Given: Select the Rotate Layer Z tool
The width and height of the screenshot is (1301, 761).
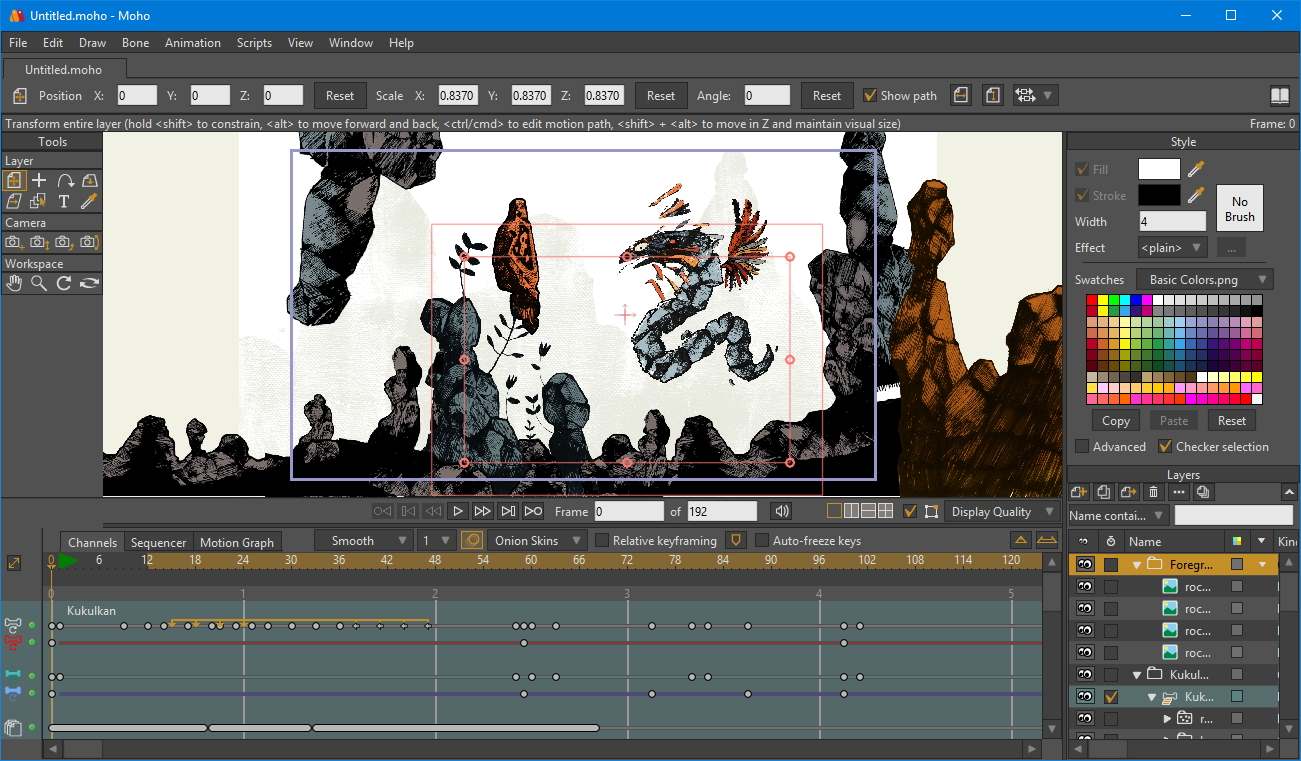Looking at the screenshot, I should pyautogui.click(x=64, y=180).
